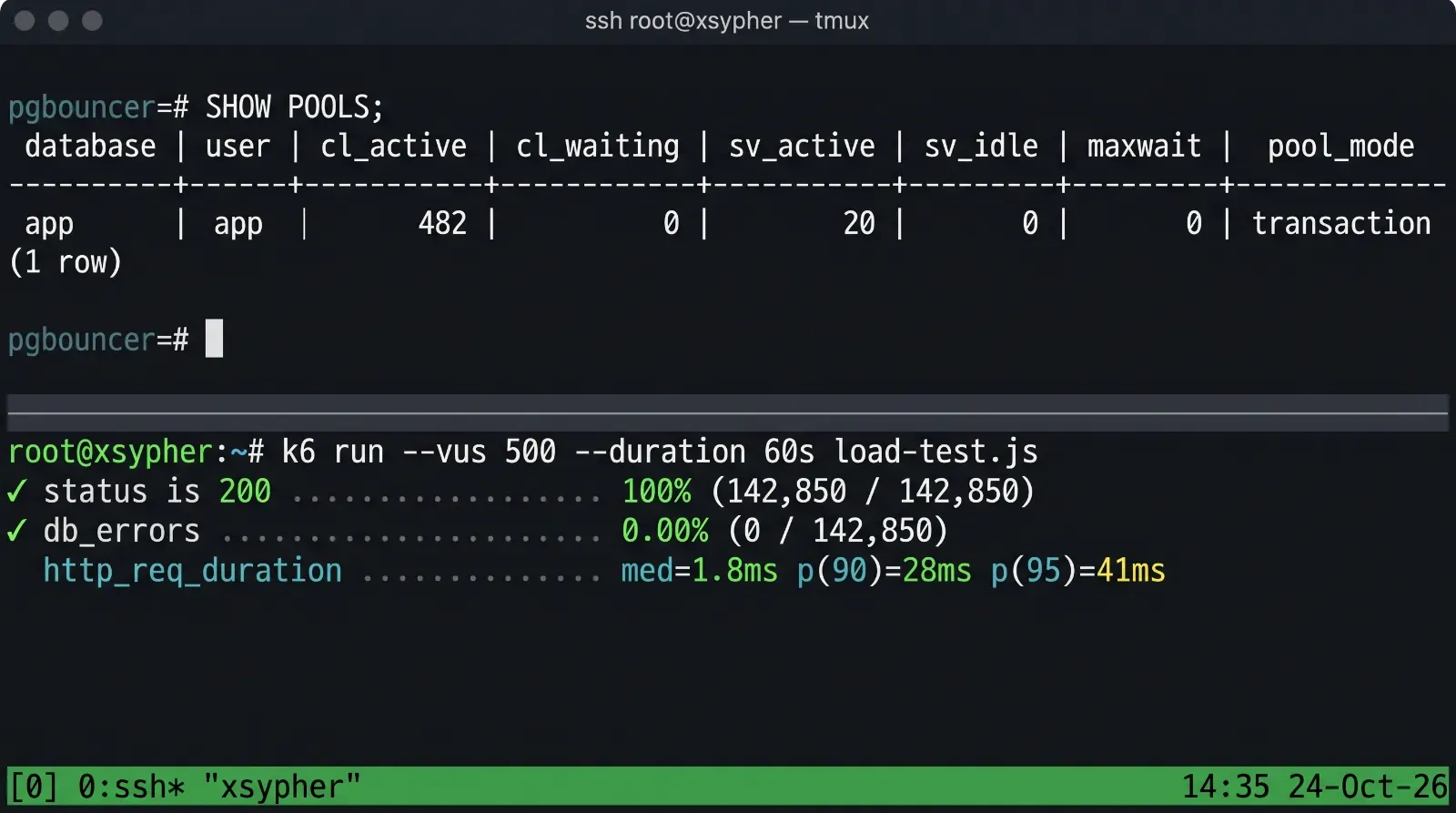Click the "med=1.8ms" value
Image resolution: width=1456 pixels, height=813 pixels.
click(699, 571)
